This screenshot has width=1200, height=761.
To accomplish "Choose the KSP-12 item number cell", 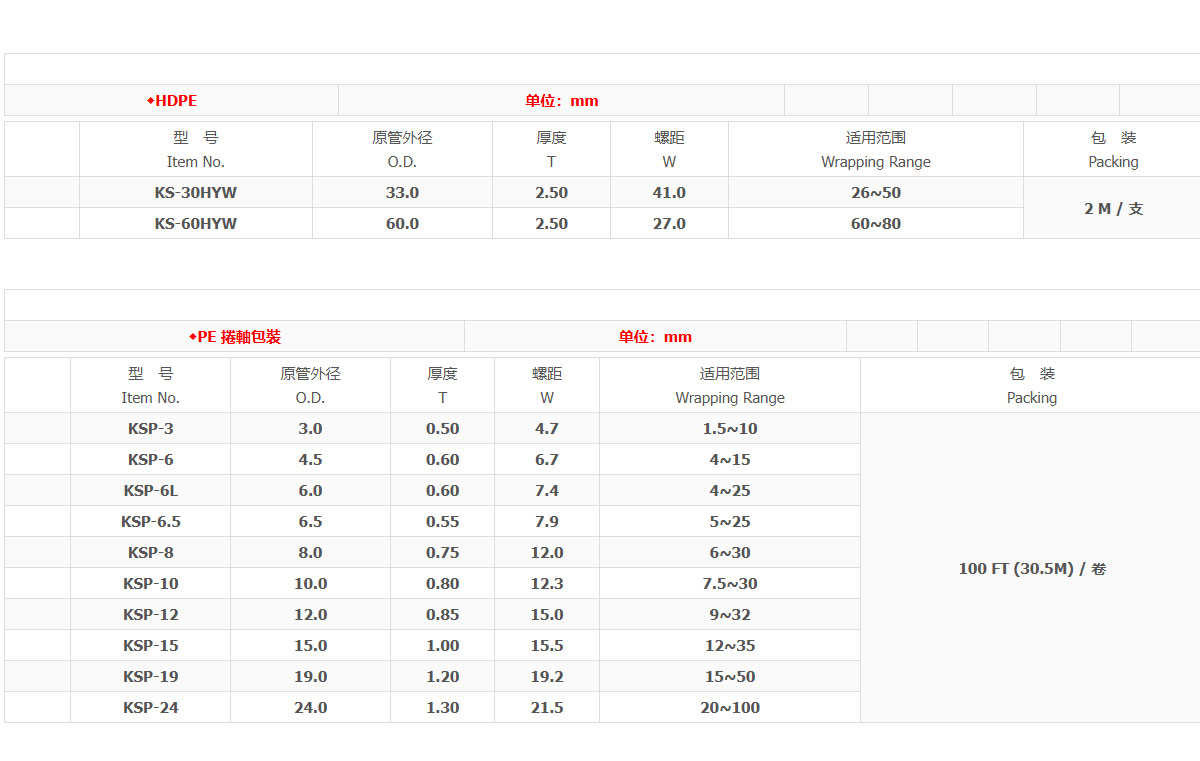I will 151,615.
